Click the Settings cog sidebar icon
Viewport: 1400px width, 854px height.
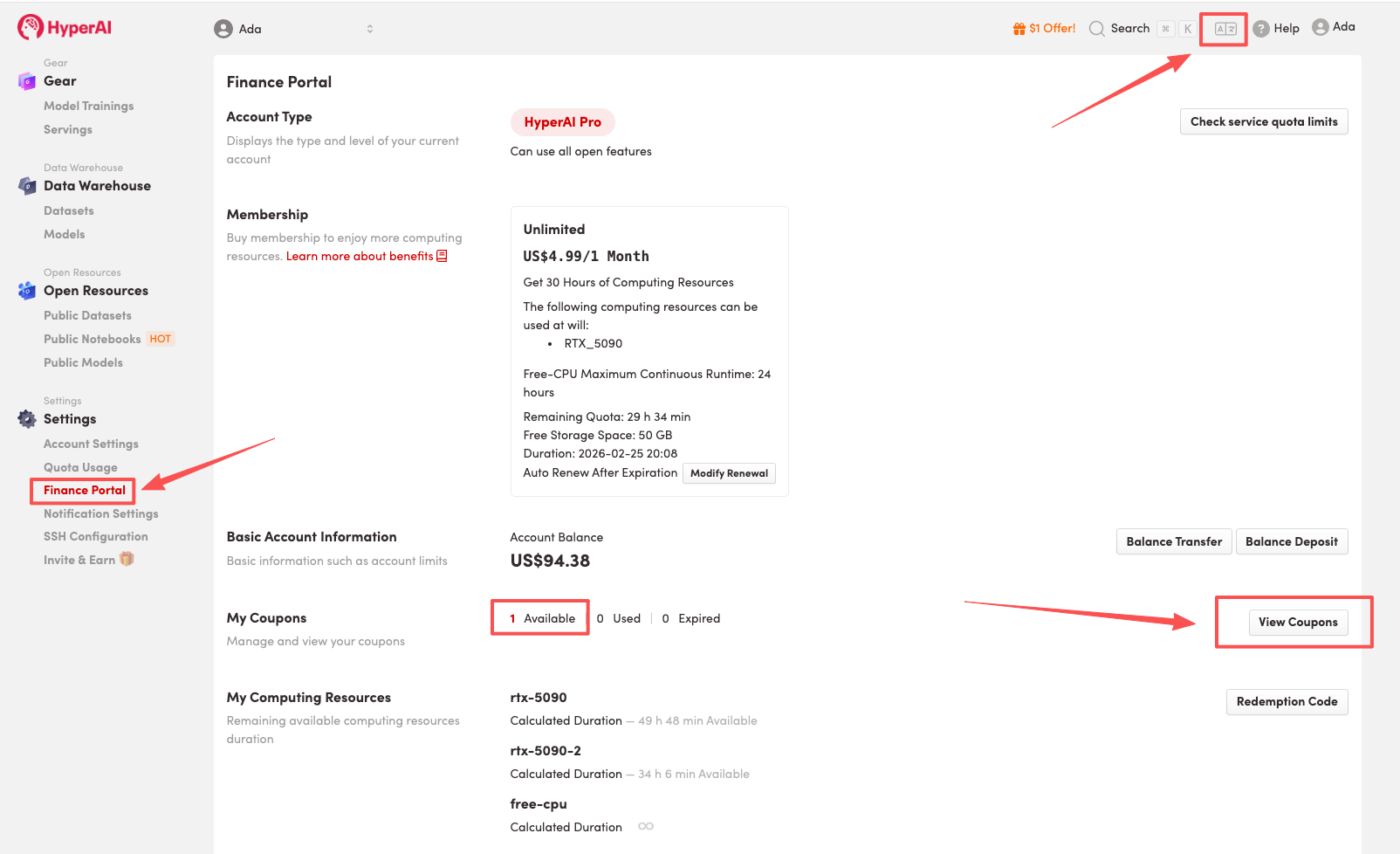27,419
